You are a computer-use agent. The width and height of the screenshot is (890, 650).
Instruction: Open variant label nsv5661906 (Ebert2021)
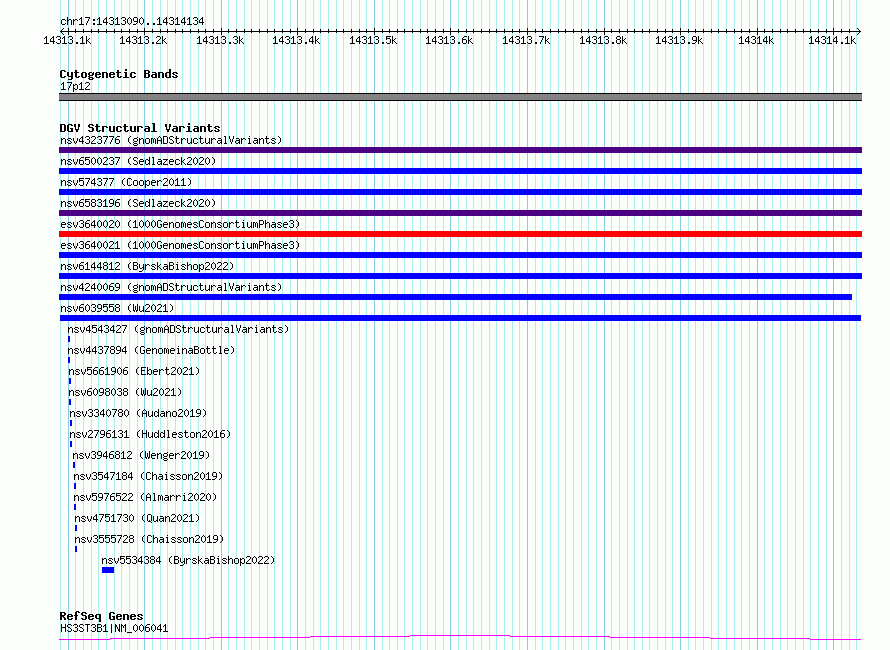point(135,371)
